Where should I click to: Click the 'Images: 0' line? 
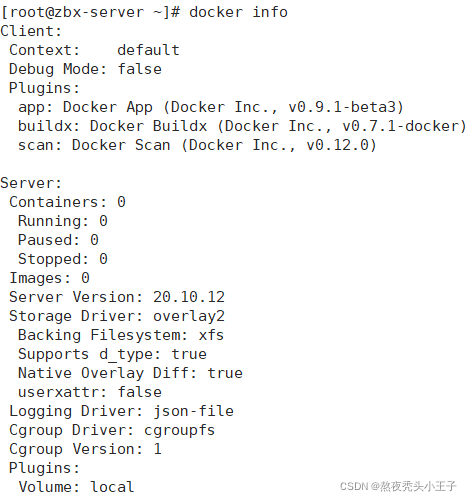[x=49, y=278]
